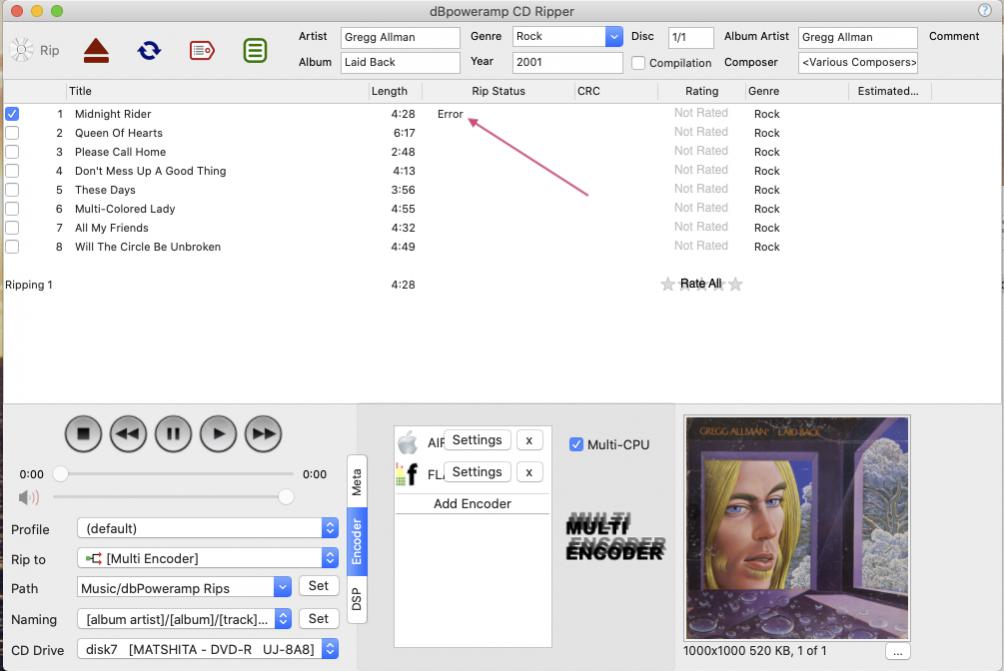The image size is (1004, 671).
Task: Check track 8 Will The Circle Be Unbroken
Action: [x=12, y=247]
